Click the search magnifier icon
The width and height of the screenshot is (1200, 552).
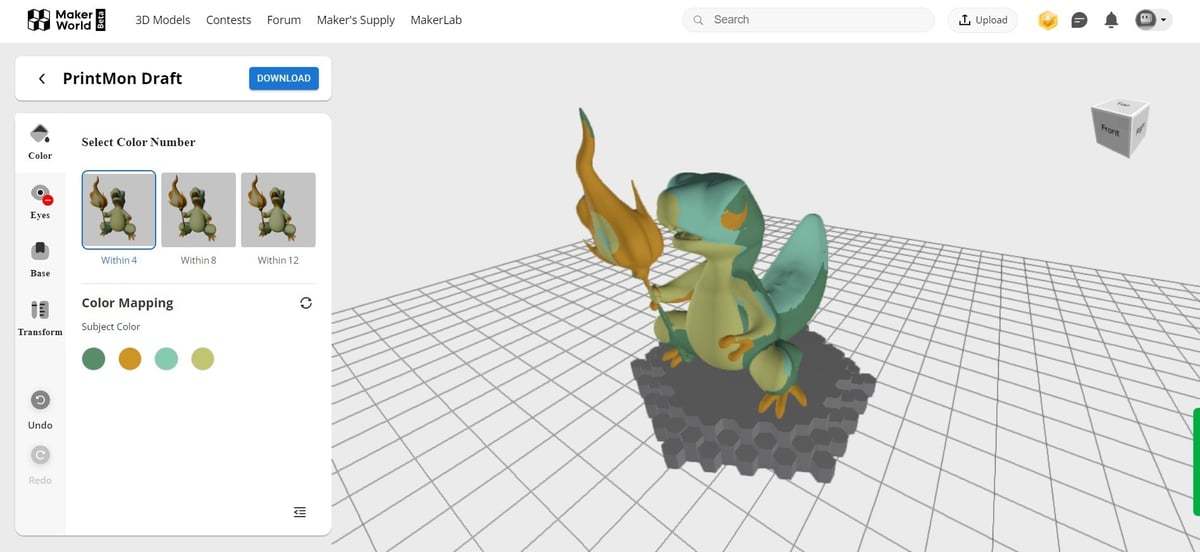pos(698,20)
